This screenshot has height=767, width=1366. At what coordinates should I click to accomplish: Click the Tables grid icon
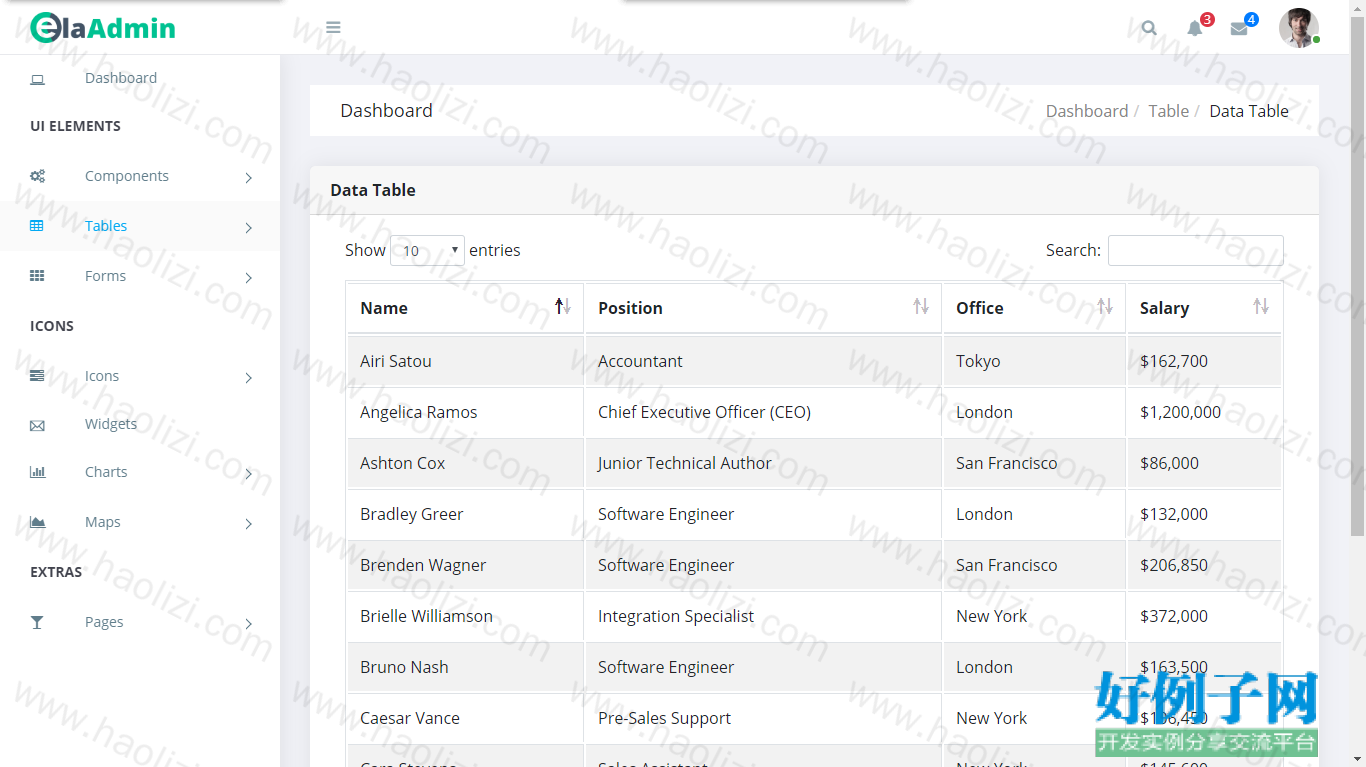tap(37, 226)
